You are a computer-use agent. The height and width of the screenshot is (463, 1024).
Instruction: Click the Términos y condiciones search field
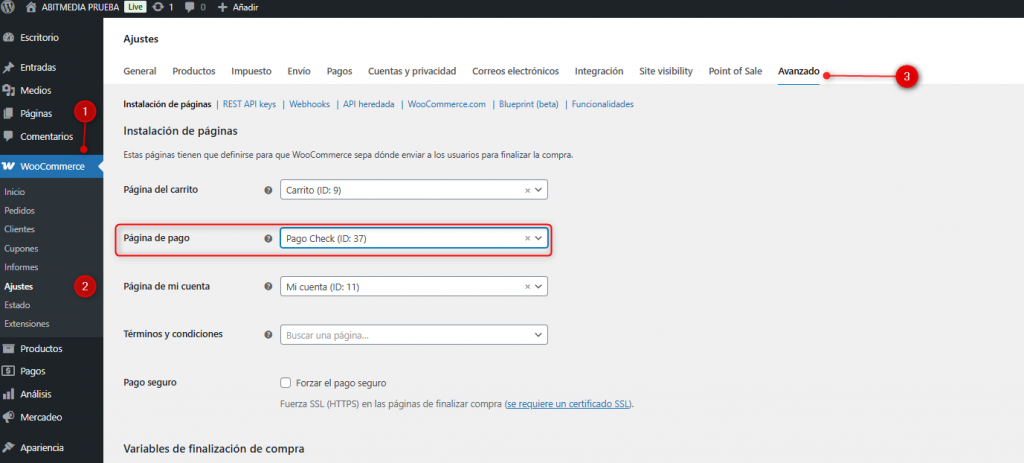coord(405,335)
